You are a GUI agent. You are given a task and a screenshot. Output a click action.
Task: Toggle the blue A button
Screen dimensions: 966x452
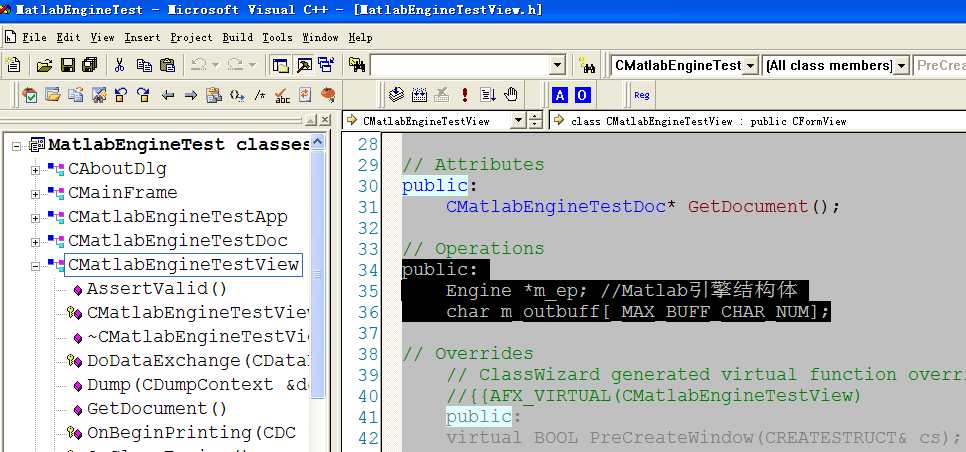click(559, 95)
